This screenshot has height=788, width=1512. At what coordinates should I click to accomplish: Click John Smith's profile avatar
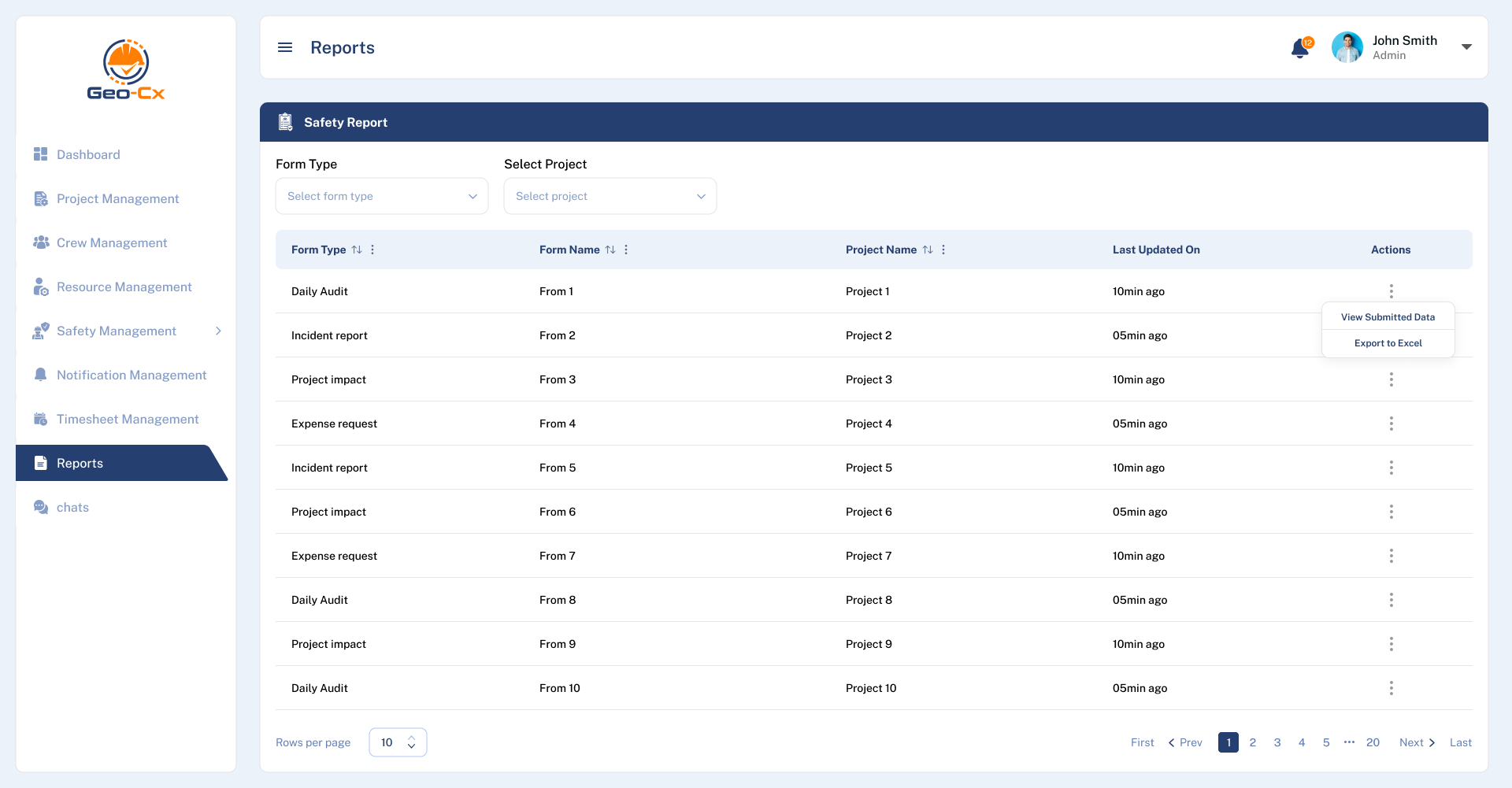point(1347,47)
